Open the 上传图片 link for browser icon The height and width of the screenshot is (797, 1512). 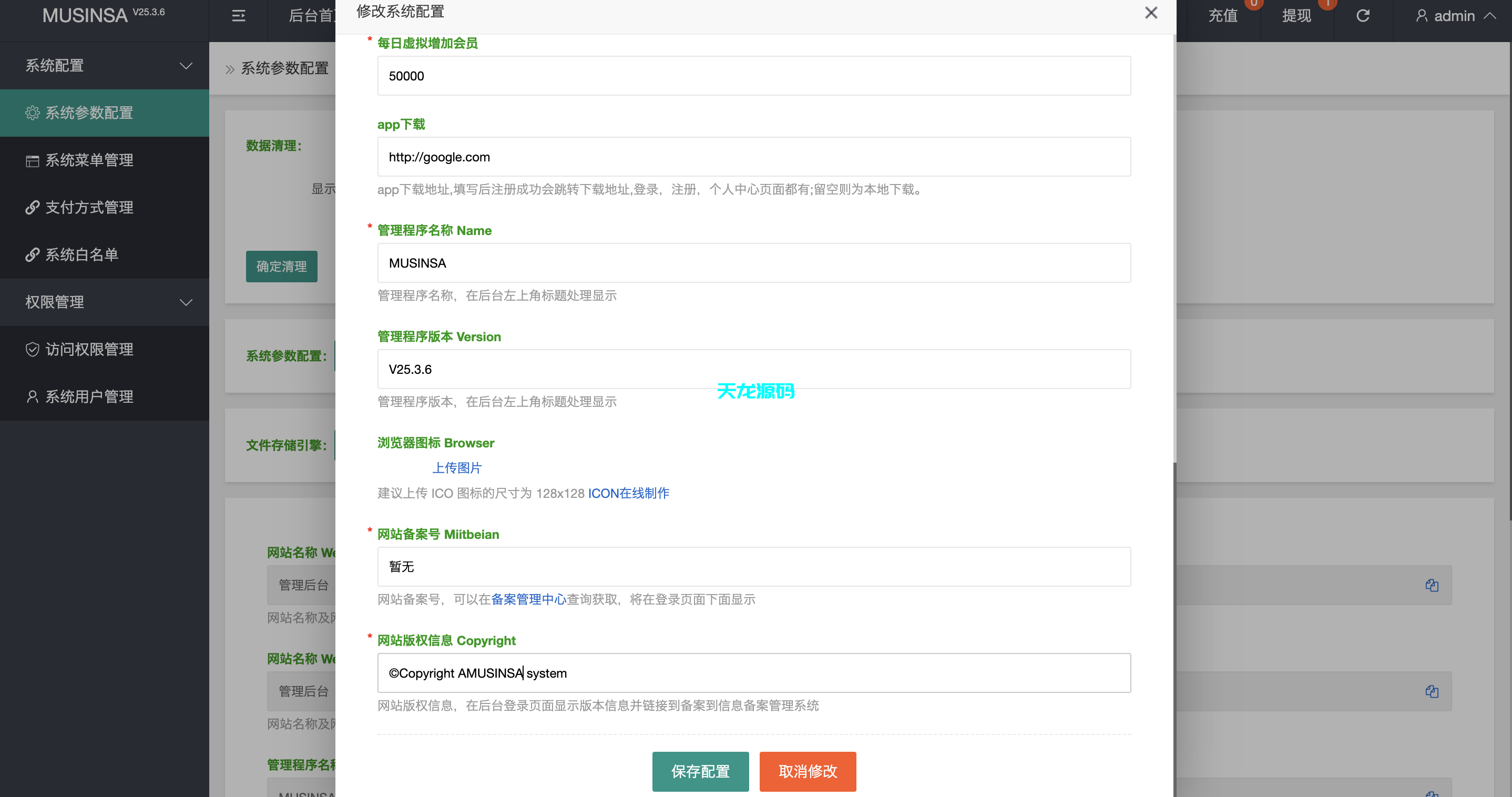[x=457, y=468]
